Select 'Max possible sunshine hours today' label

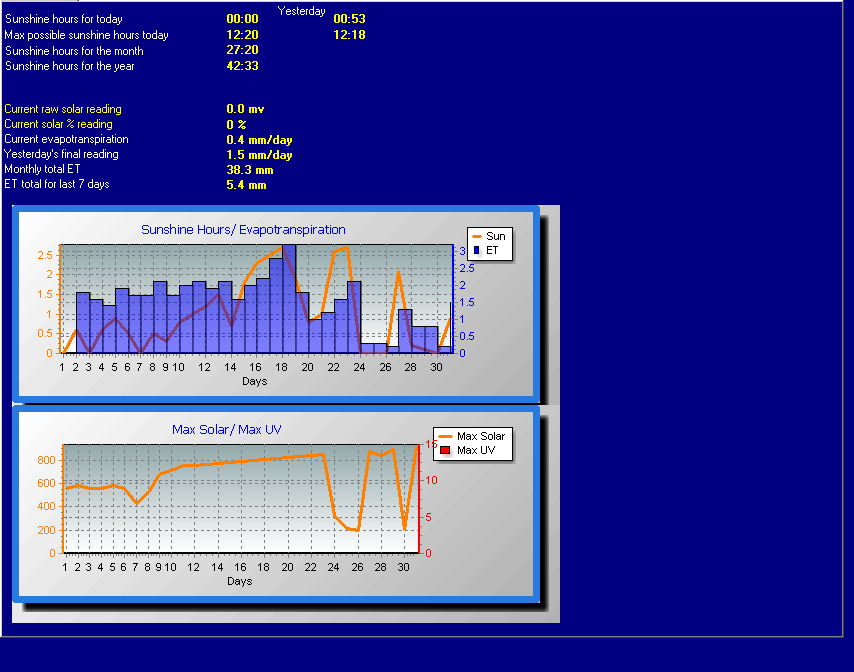pyautogui.click(x=87, y=35)
